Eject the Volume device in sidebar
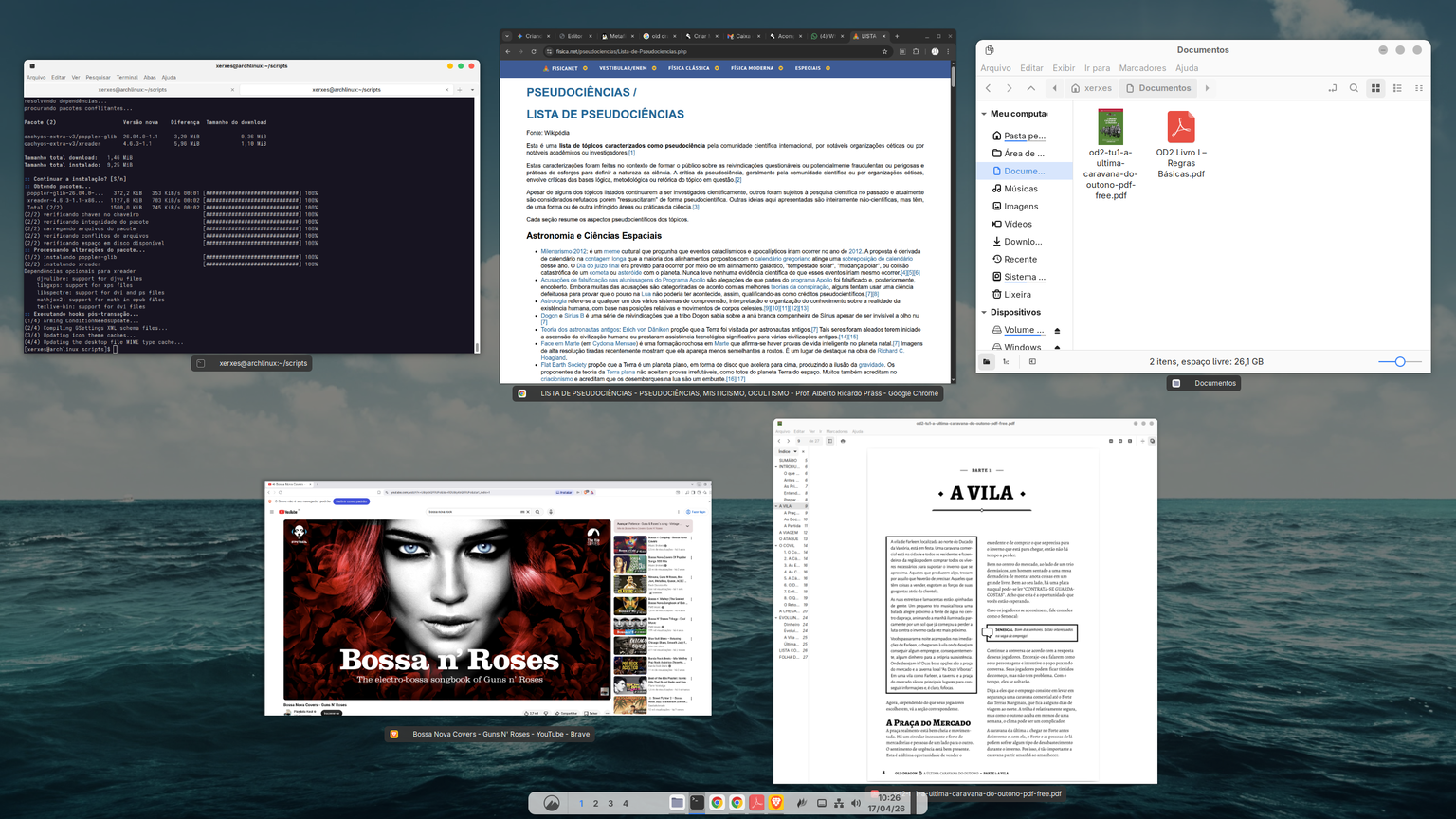Screen dimensions: 1456x819 click(x=1057, y=331)
